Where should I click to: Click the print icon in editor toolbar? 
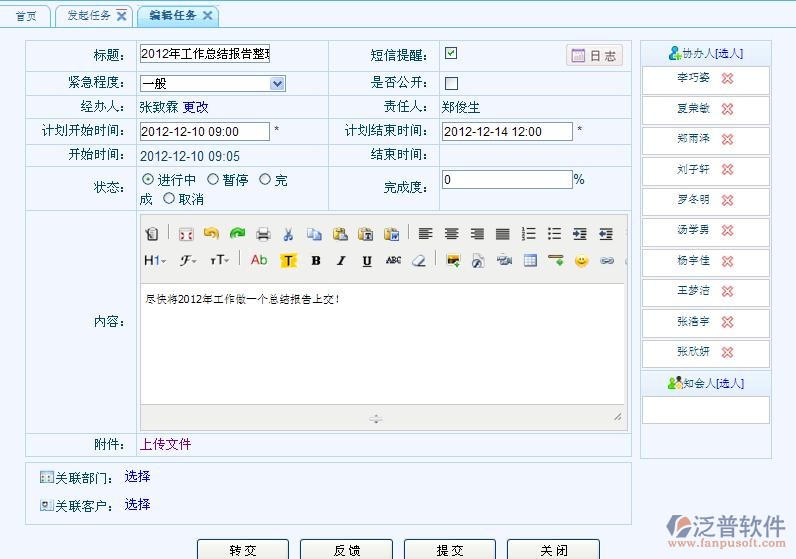(263, 234)
